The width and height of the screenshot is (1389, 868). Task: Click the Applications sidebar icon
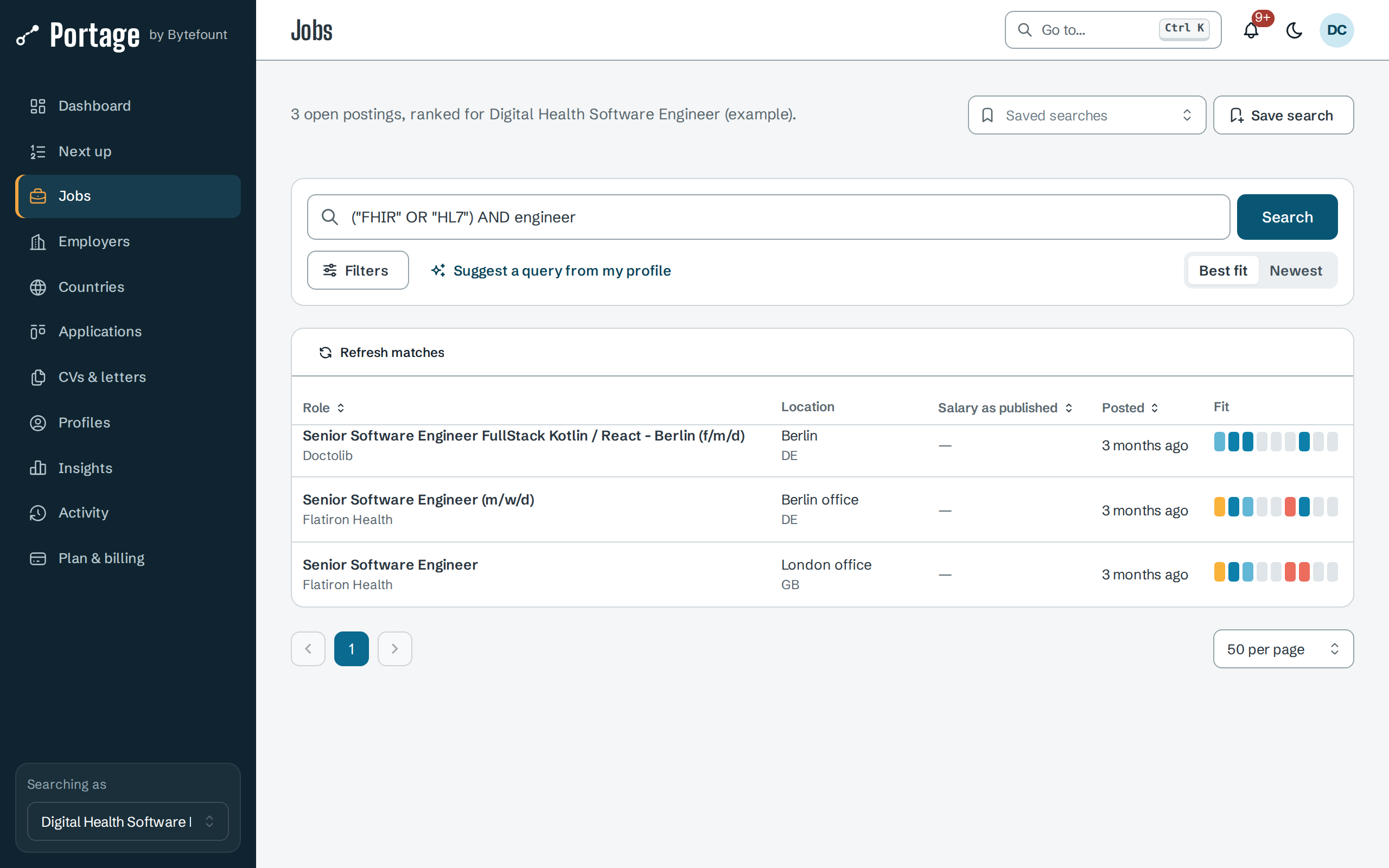pyautogui.click(x=38, y=332)
